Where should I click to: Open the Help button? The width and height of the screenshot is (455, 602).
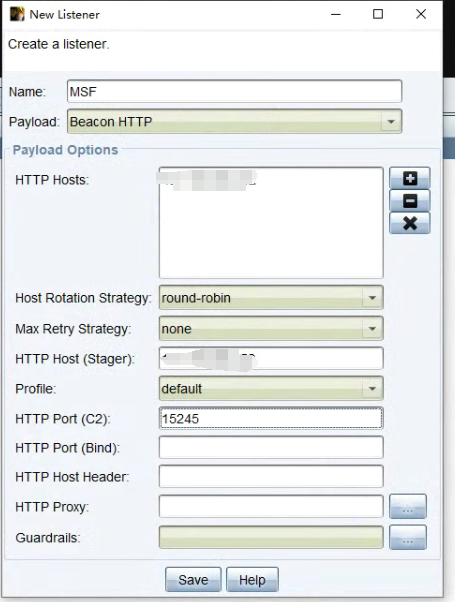tap(252, 579)
